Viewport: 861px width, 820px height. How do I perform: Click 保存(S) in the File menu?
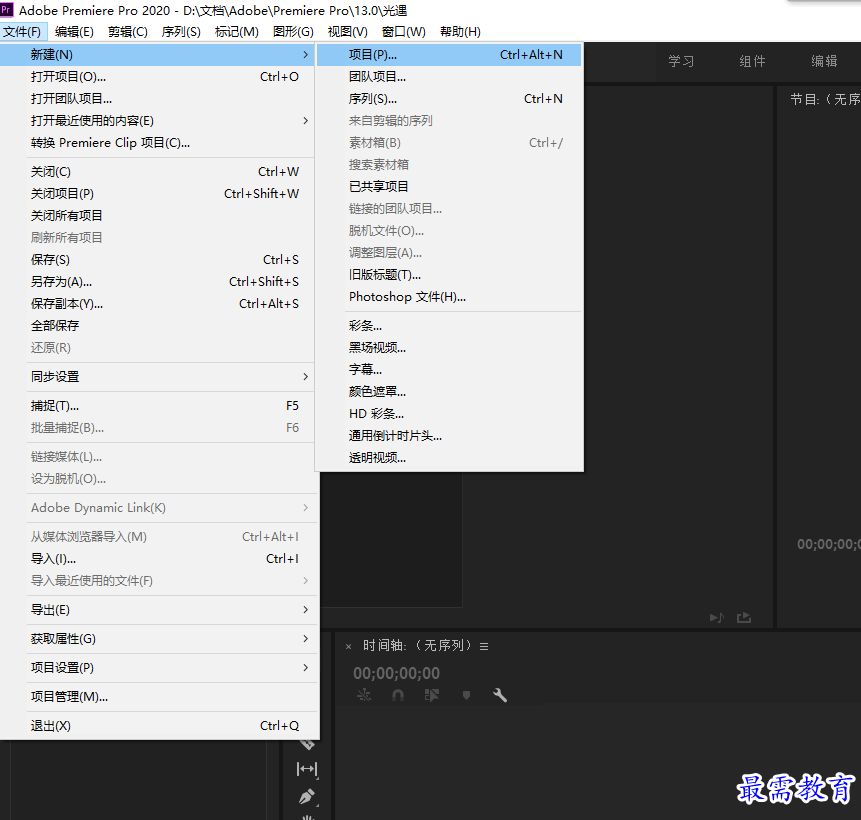coord(157,260)
